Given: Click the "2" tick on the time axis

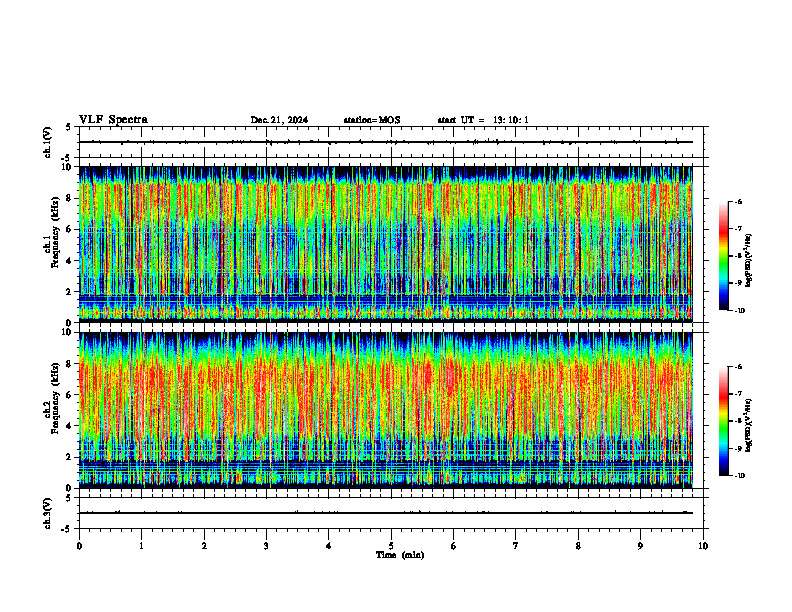Looking at the screenshot, I should click(204, 546).
